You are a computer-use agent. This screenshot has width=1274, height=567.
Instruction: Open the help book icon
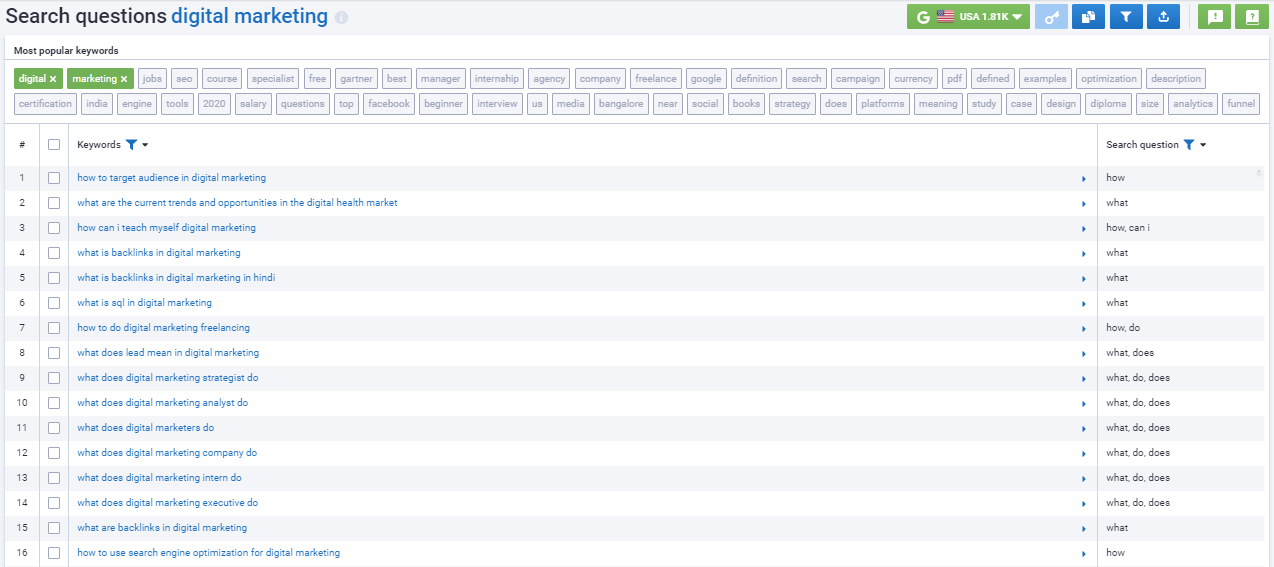pos(1251,17)
